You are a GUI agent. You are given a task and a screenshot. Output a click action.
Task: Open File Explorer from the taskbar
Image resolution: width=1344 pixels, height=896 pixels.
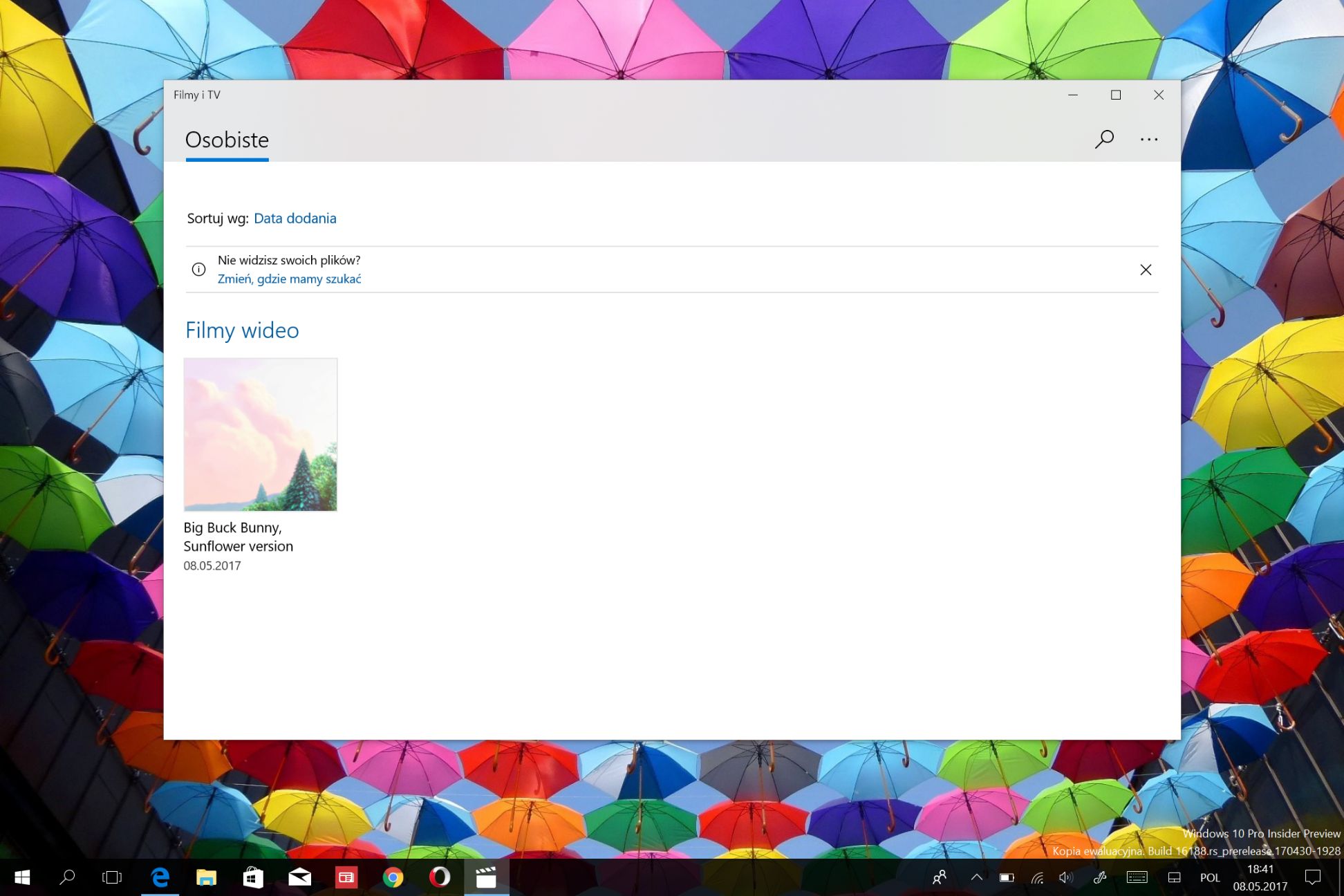(x=206, y=877)
